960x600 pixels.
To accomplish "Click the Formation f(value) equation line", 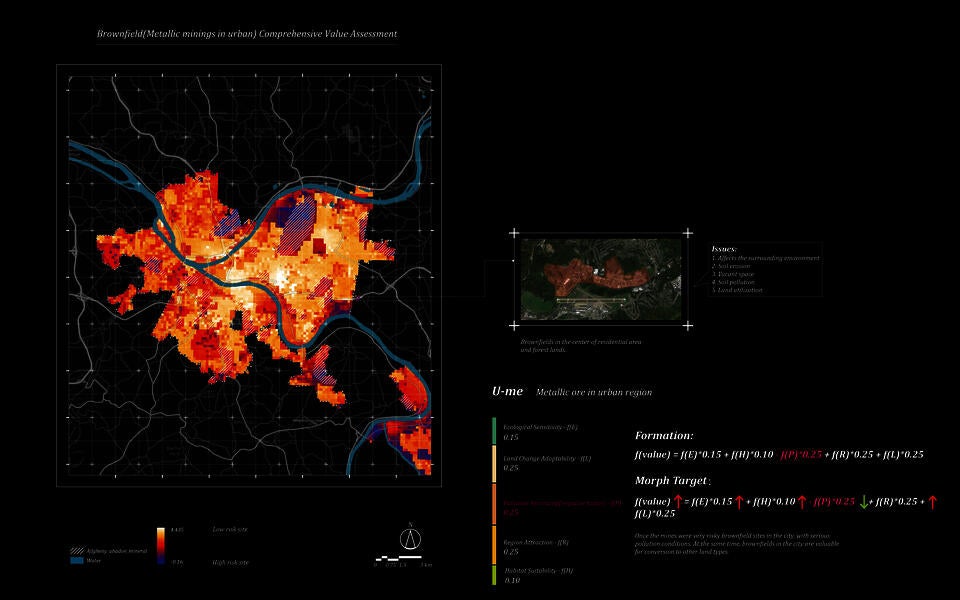I will click(x=779, y=454).
